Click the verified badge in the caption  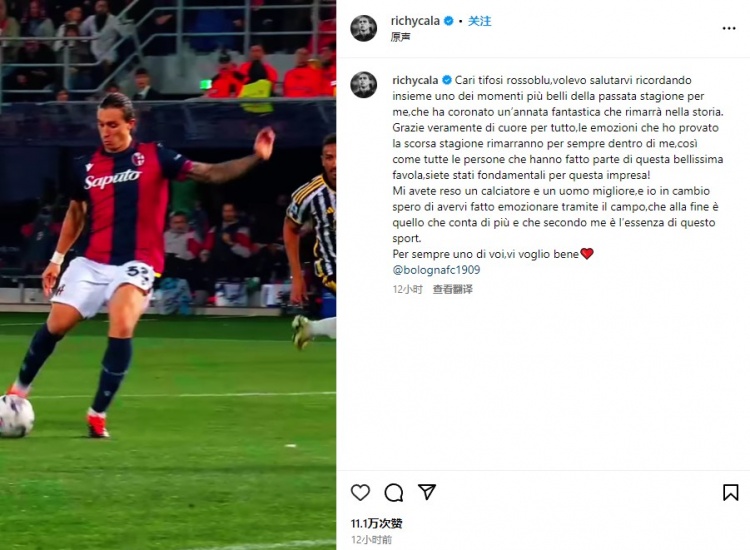pyautogui.click(x=447, y=80)
